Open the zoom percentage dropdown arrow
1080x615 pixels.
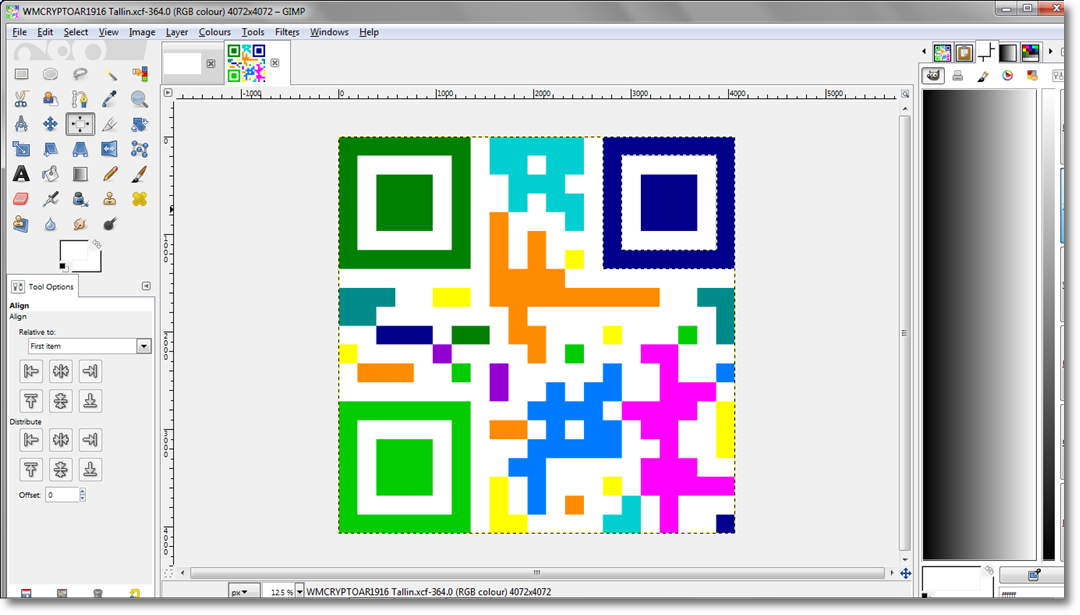[300, 592]
